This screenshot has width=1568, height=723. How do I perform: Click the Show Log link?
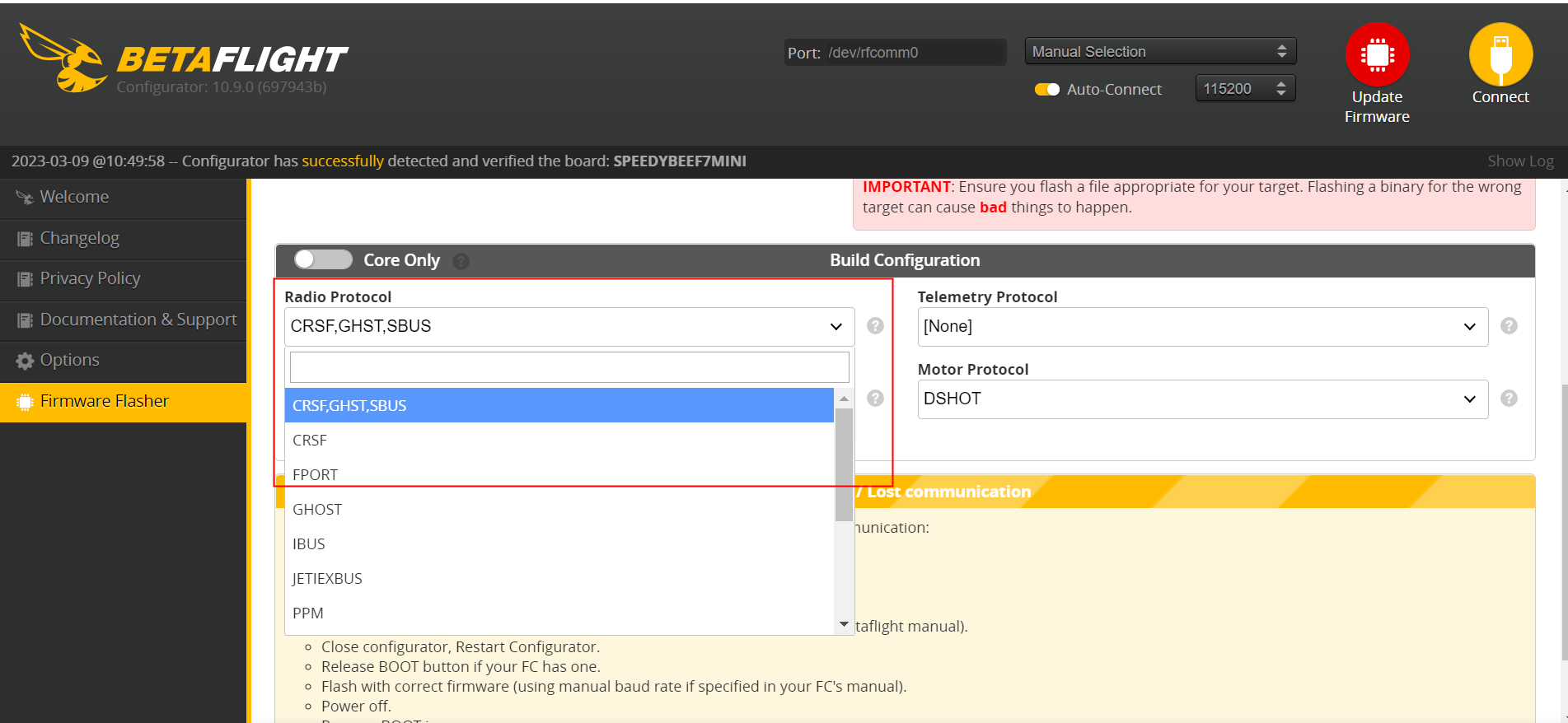click(x=1520, y=161)
